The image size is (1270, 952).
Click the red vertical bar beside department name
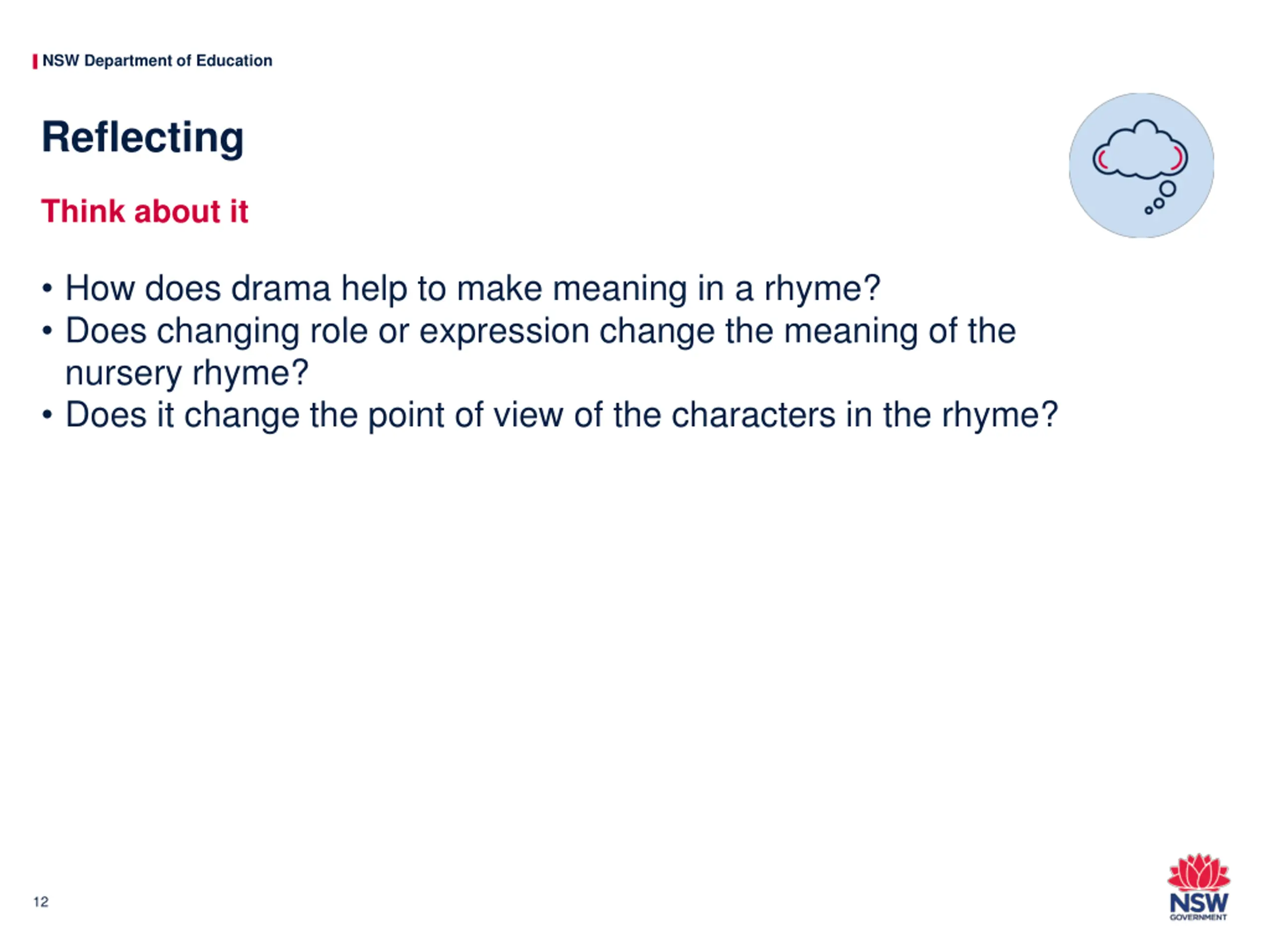(35, 61)
